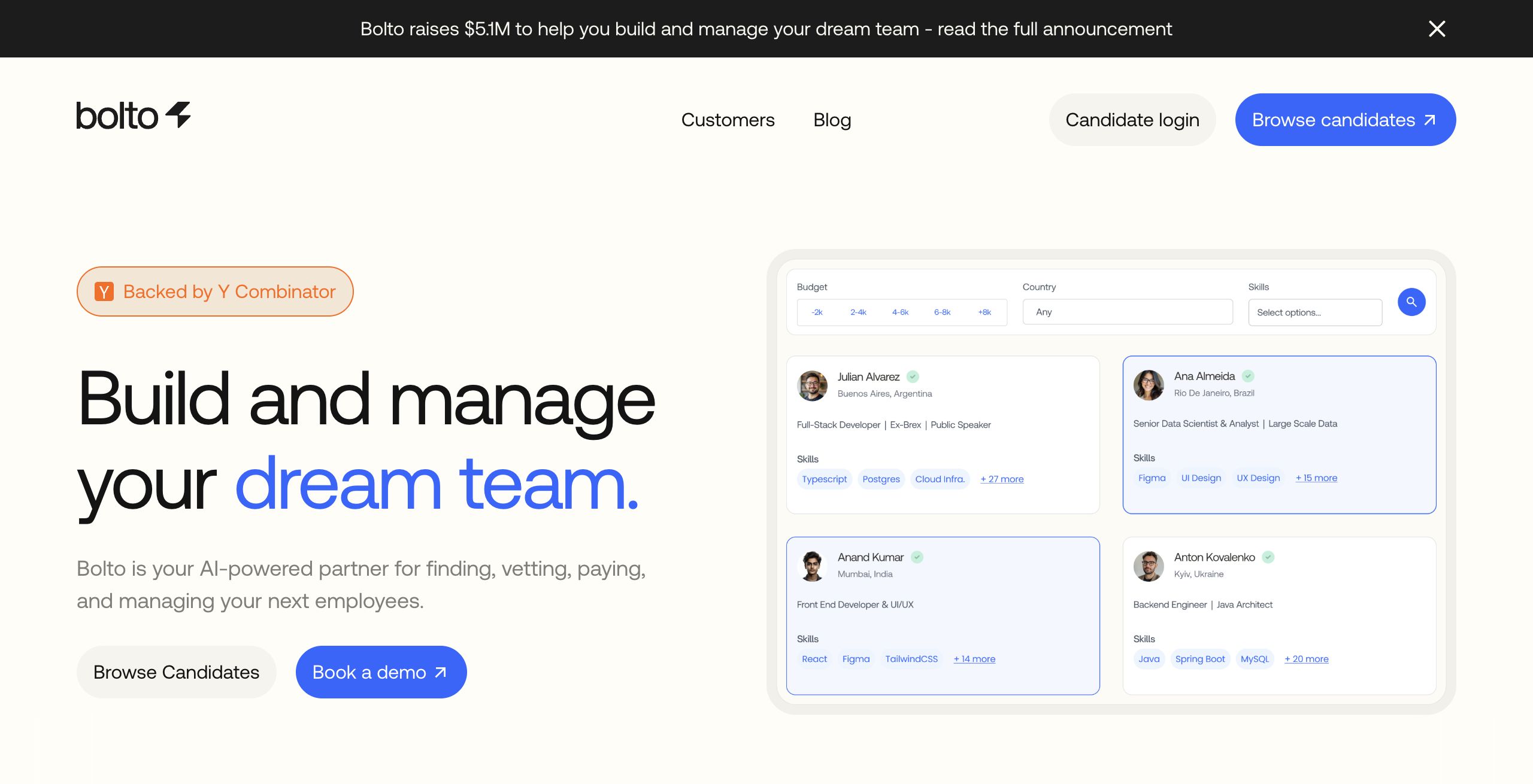Image resolution: width=1533 pixels, height=784 pixels.
Task: Click Ana Almeida's profile photo
Action: click(x=1148, y=385)
